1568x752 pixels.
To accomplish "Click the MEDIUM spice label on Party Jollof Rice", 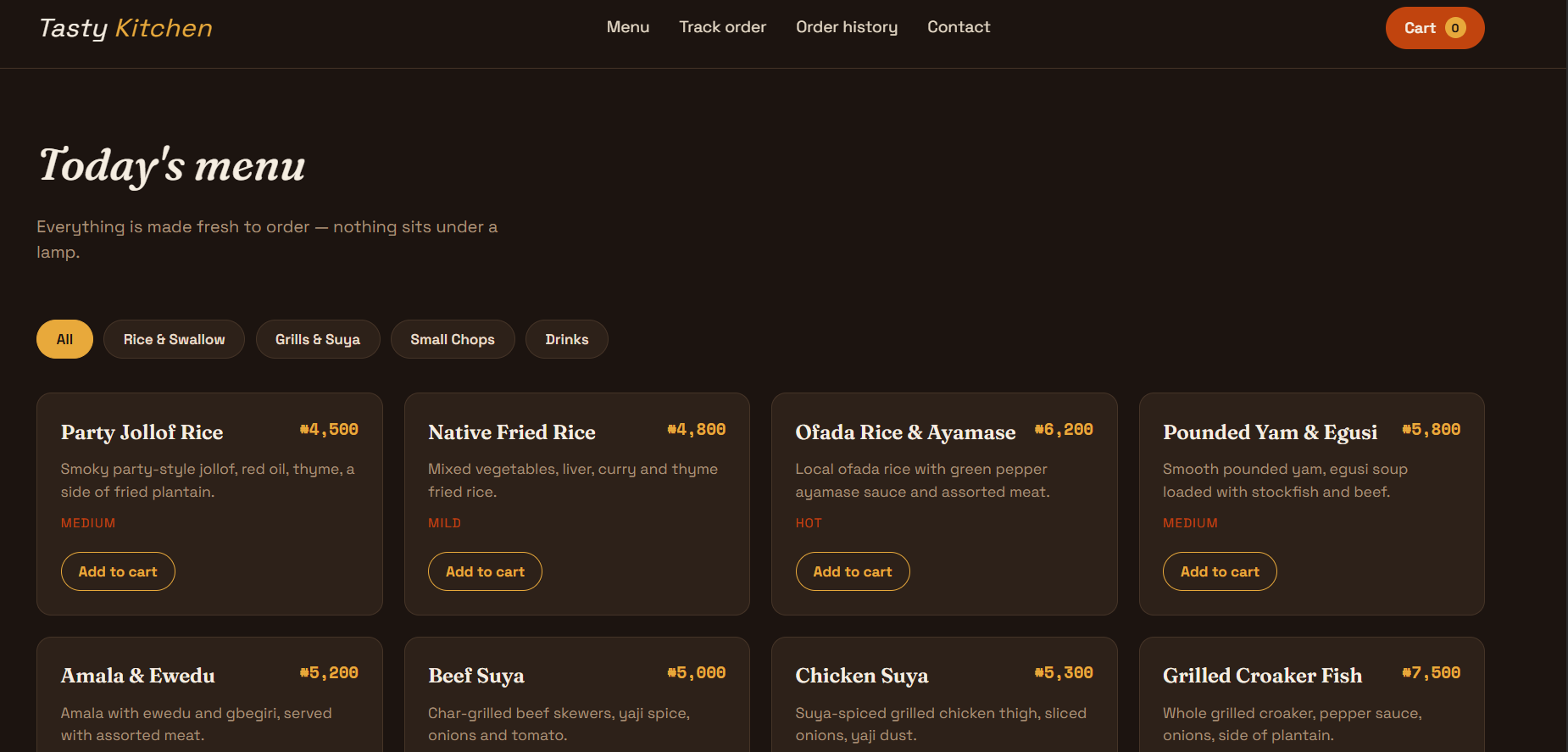I will [x=88, y=523].
